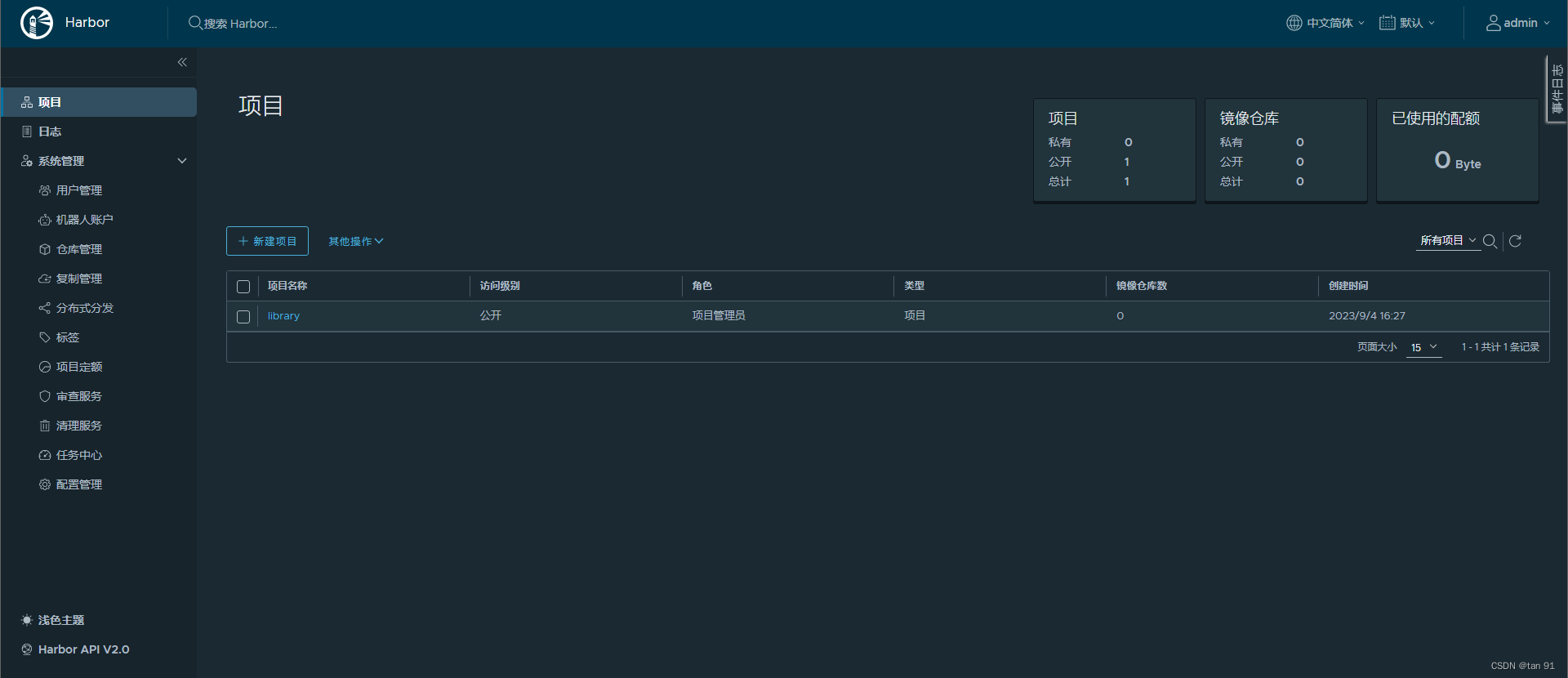
Task: Collapse the sidebar with double-chevron icon
Action: (x=182, y=62)
